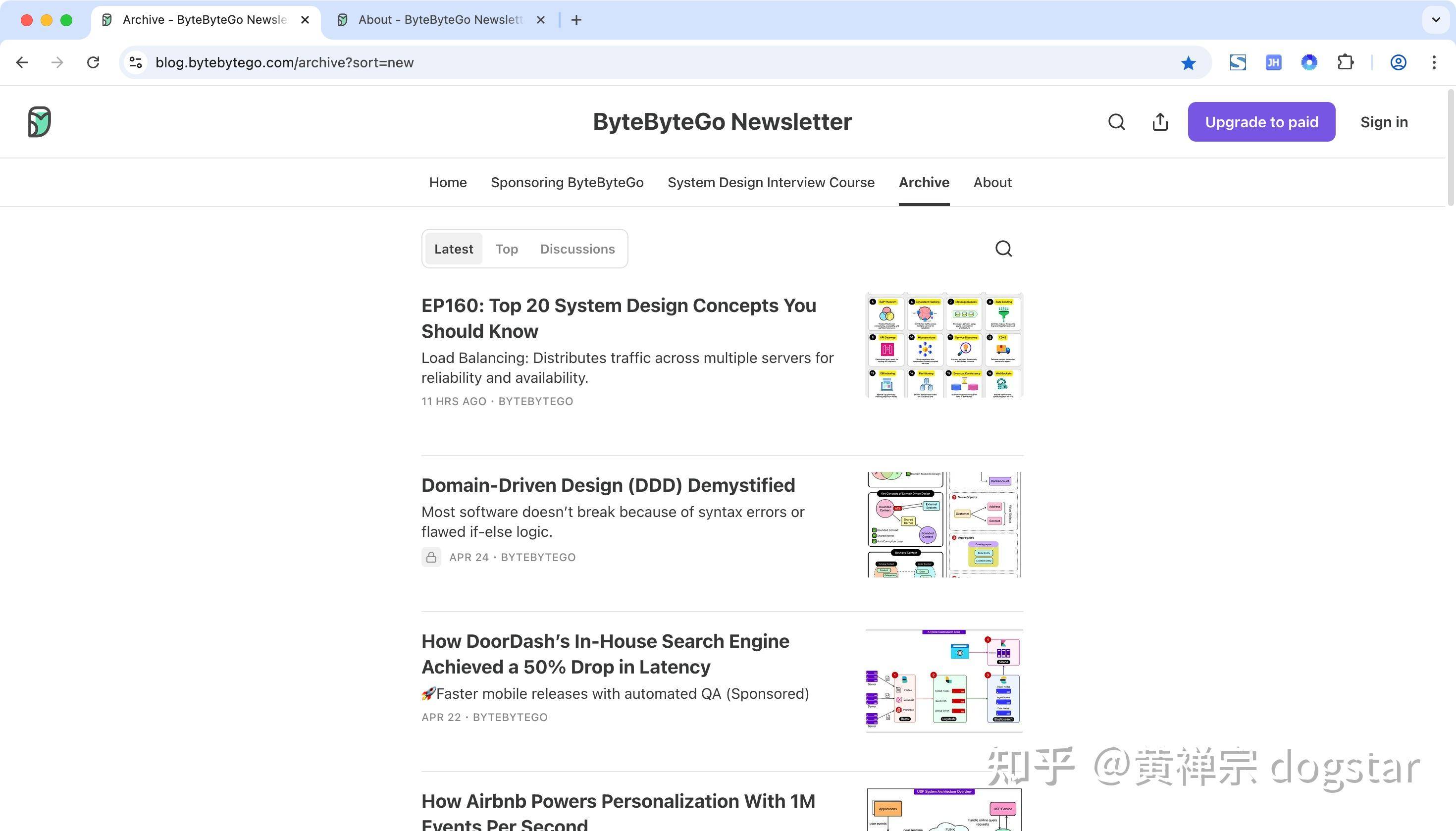Switch to the About - ByteByteGo browser tab
The height and width of the screenshot is (831, 1456).
tap(441, 20)
